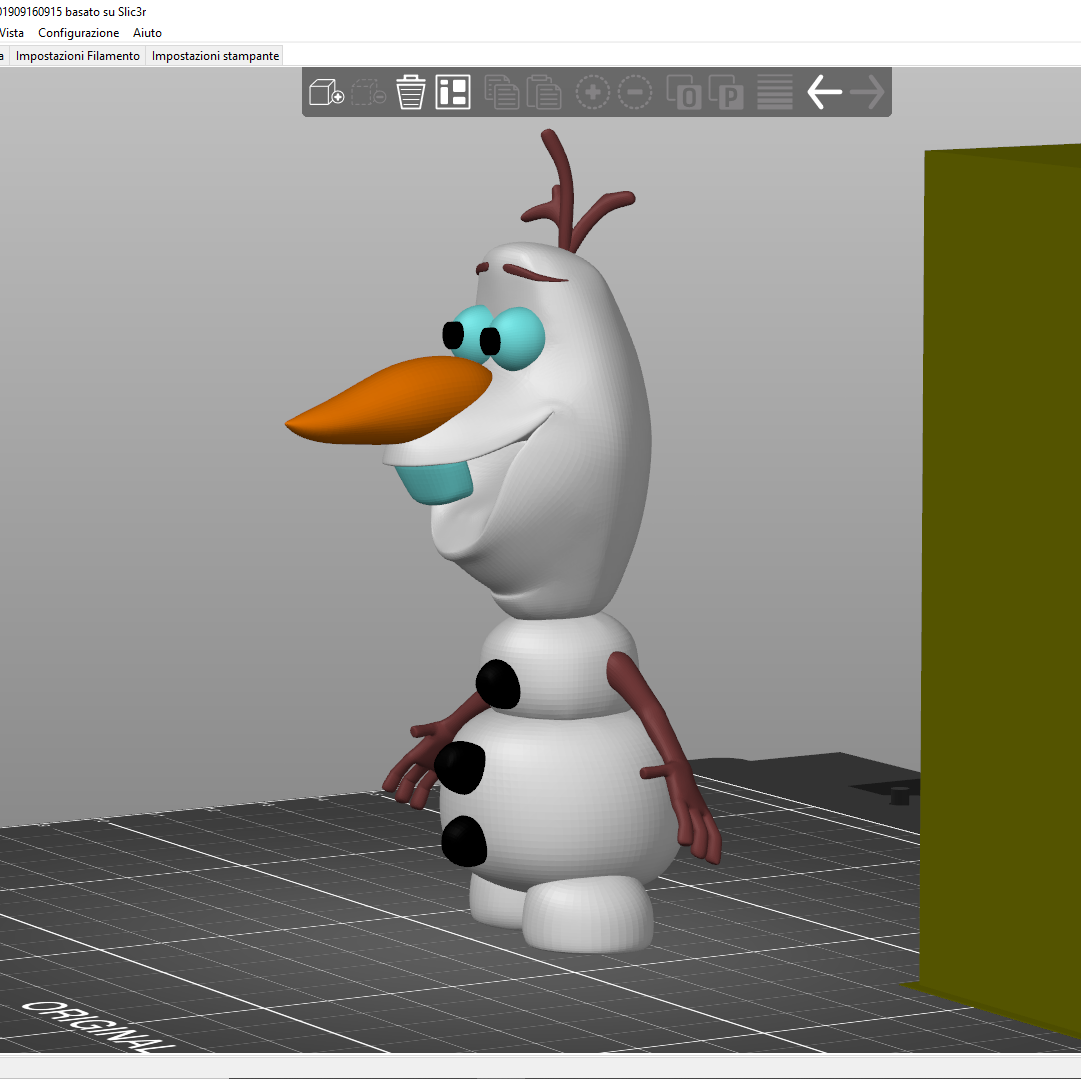Split model into individual objects
This screenshot has width=1081, height=1079.
tap(685, 91)
